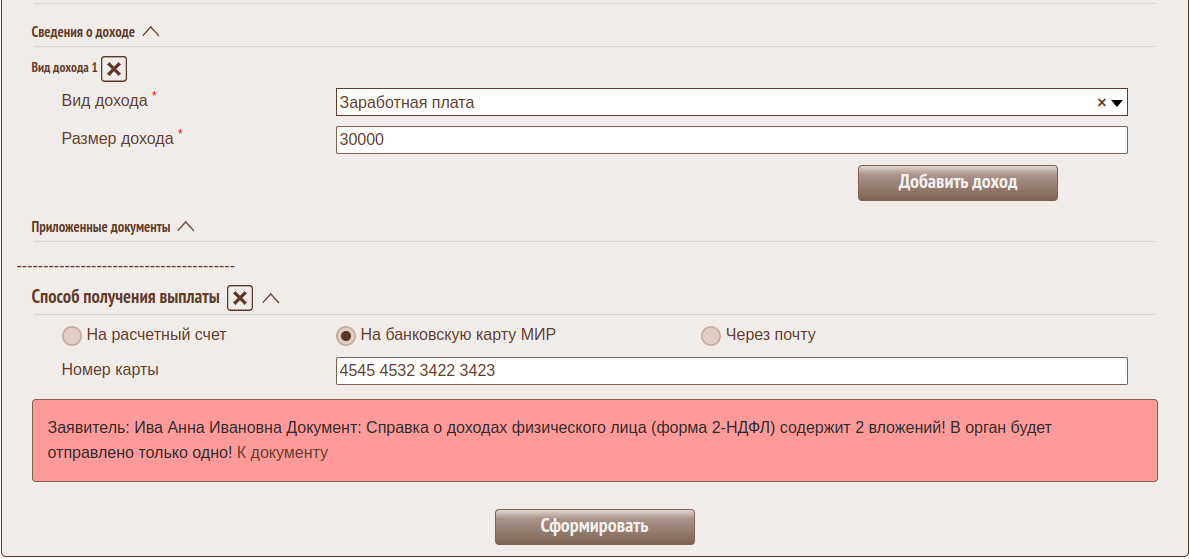The height and width of the screenshot is (559, 1190).
Task: Focus the Размер дохода input field
Action: [x=731, y=140]
